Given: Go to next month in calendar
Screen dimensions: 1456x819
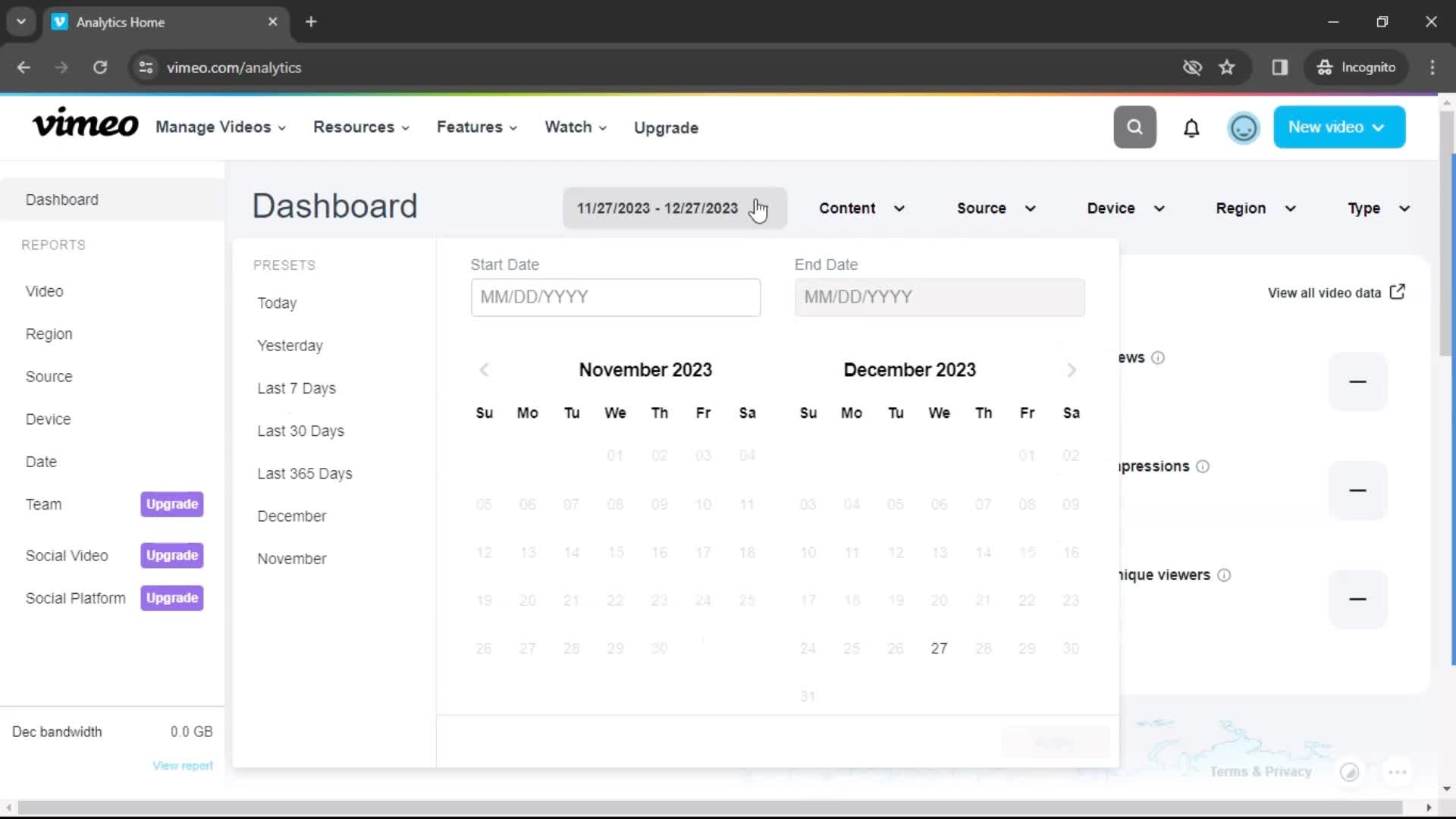Looking at the screenshot, I should (x=1072, y=370).
